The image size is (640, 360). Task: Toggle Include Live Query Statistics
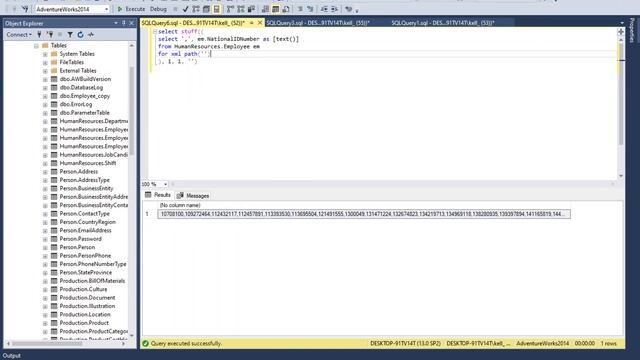tap(241, 9)
